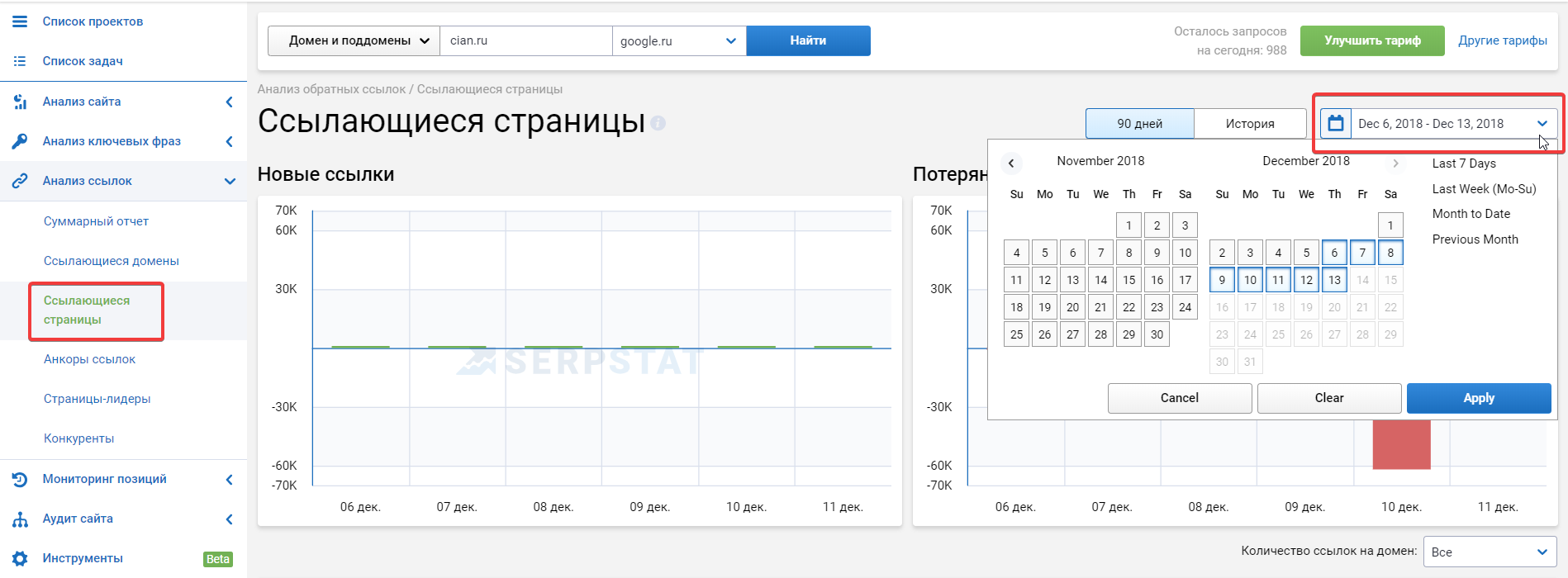Click the domain input field containing cian.ru

[525, 40]
